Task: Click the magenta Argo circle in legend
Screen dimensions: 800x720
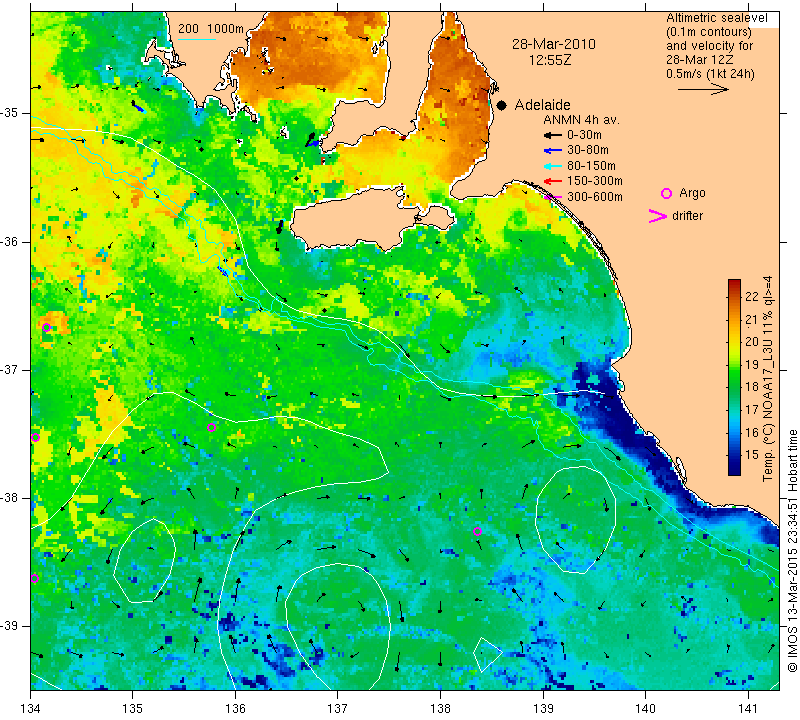Action: tap(666, 193)
